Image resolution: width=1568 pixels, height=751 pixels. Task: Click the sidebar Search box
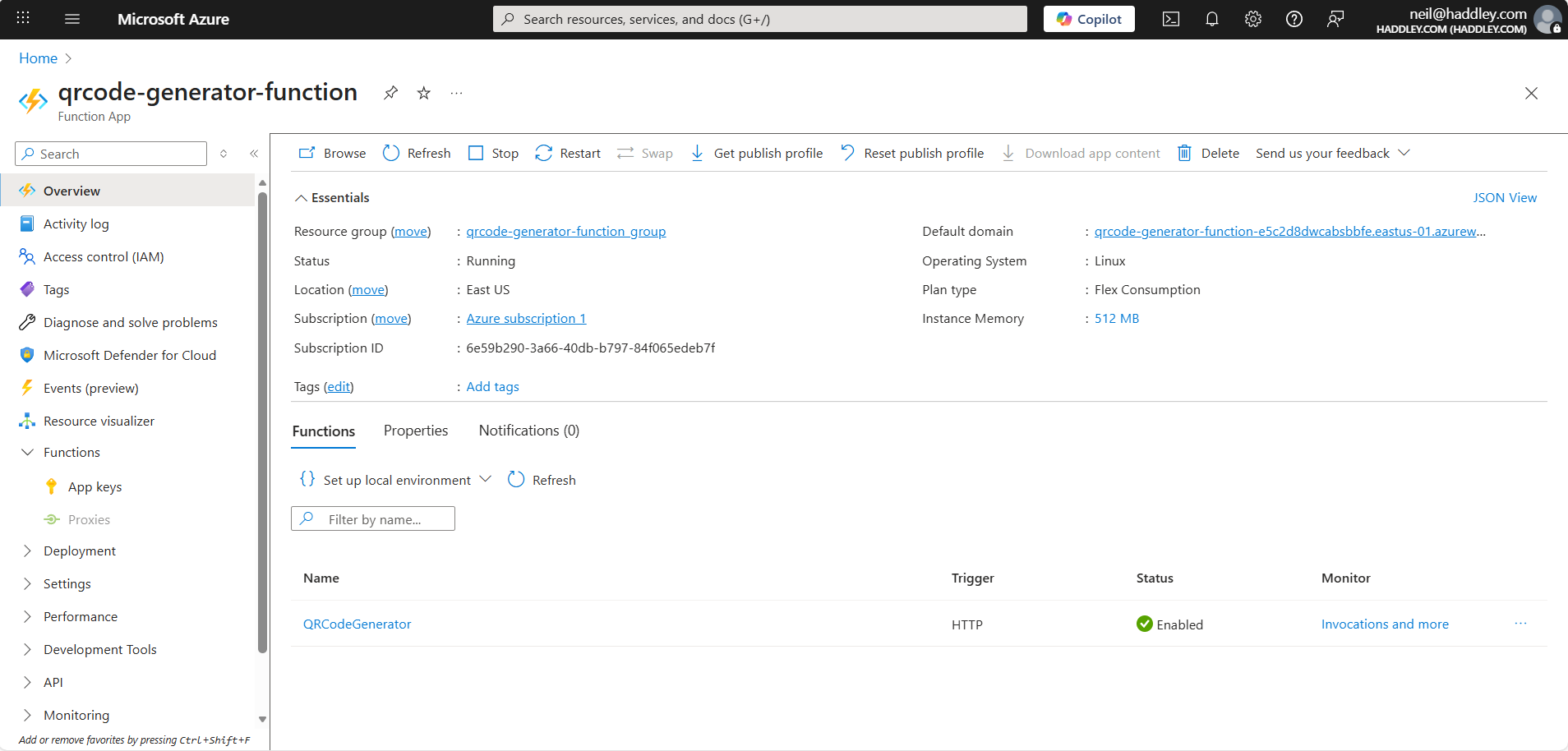111,154
